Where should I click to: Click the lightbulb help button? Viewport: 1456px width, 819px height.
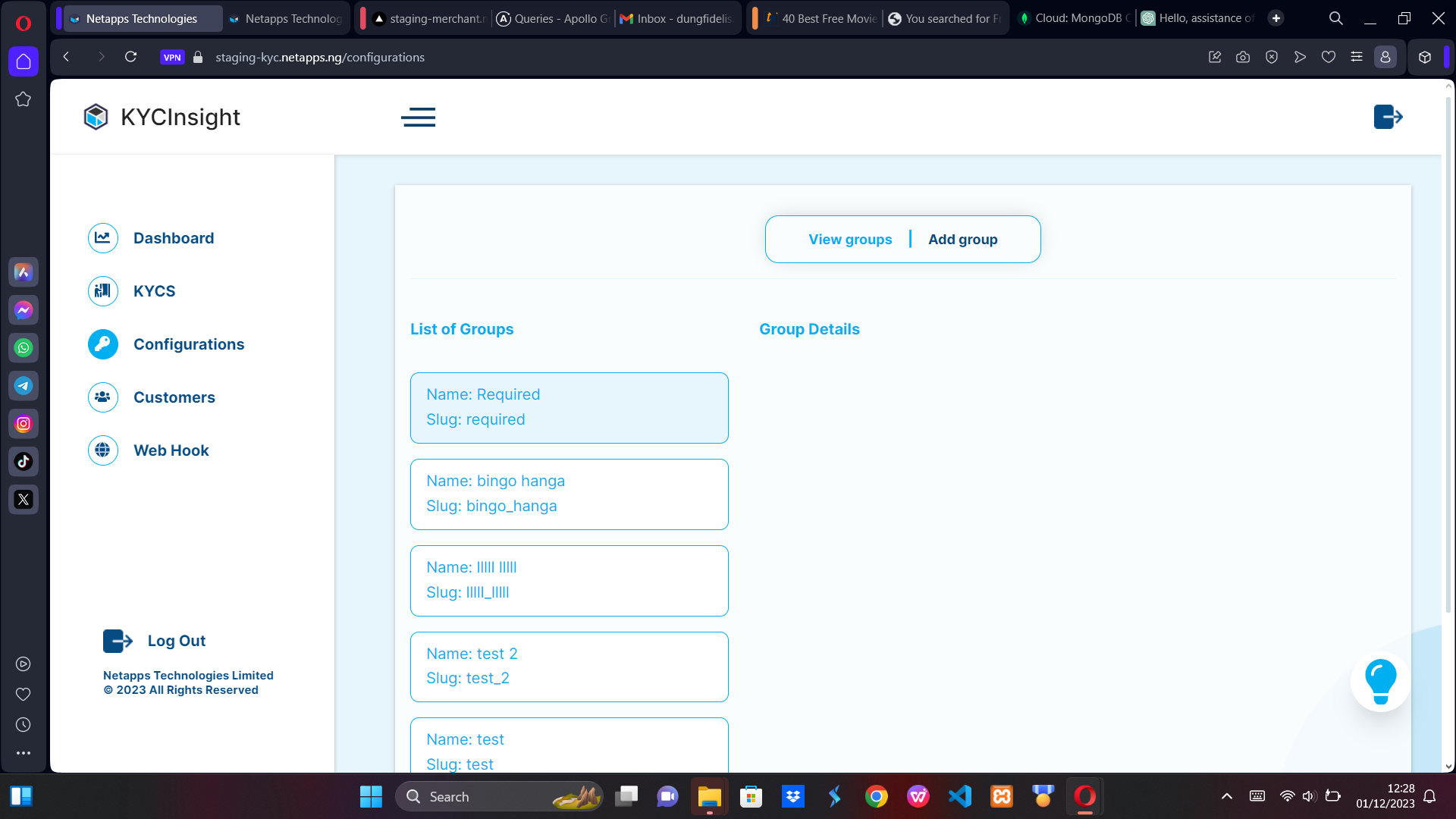[1380, 682]
